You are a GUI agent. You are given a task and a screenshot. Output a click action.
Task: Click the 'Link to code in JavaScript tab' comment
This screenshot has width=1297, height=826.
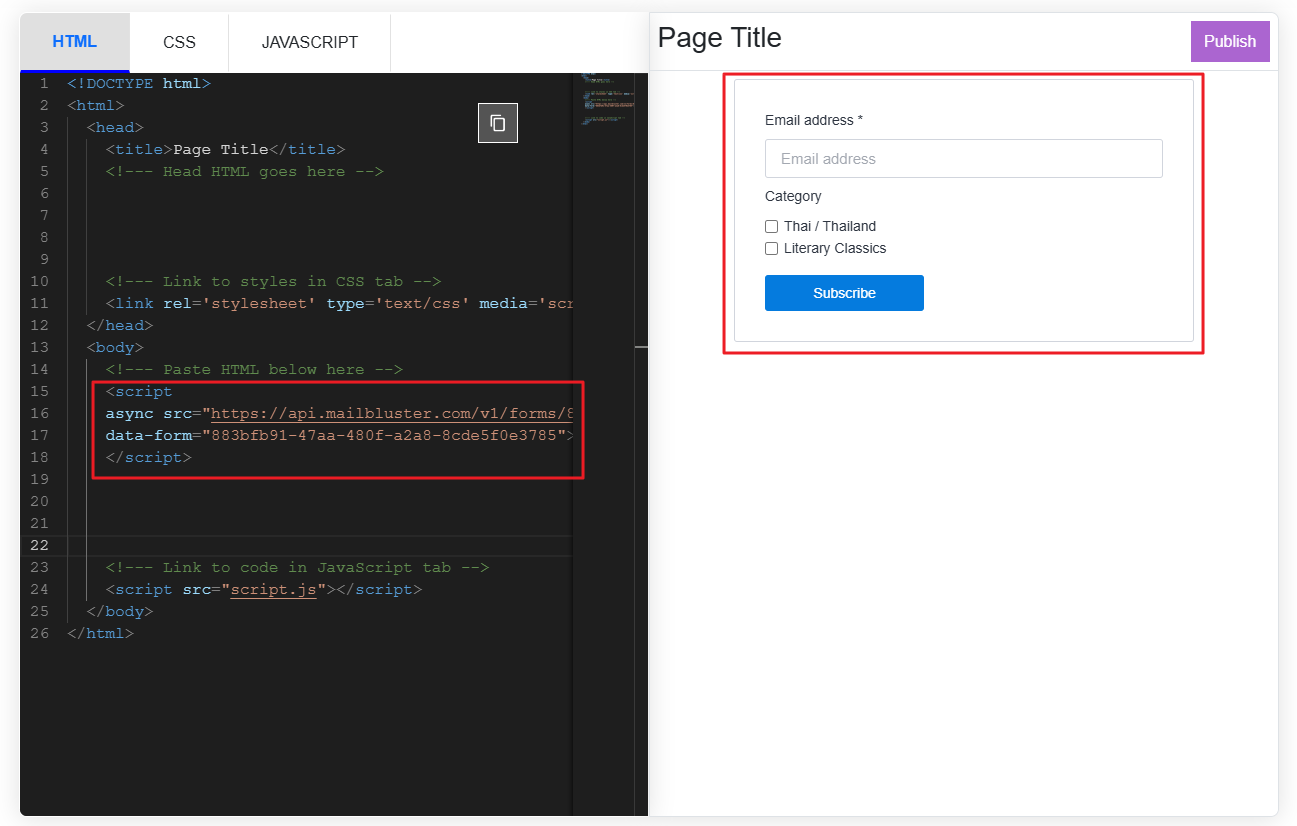coord(297,567)
